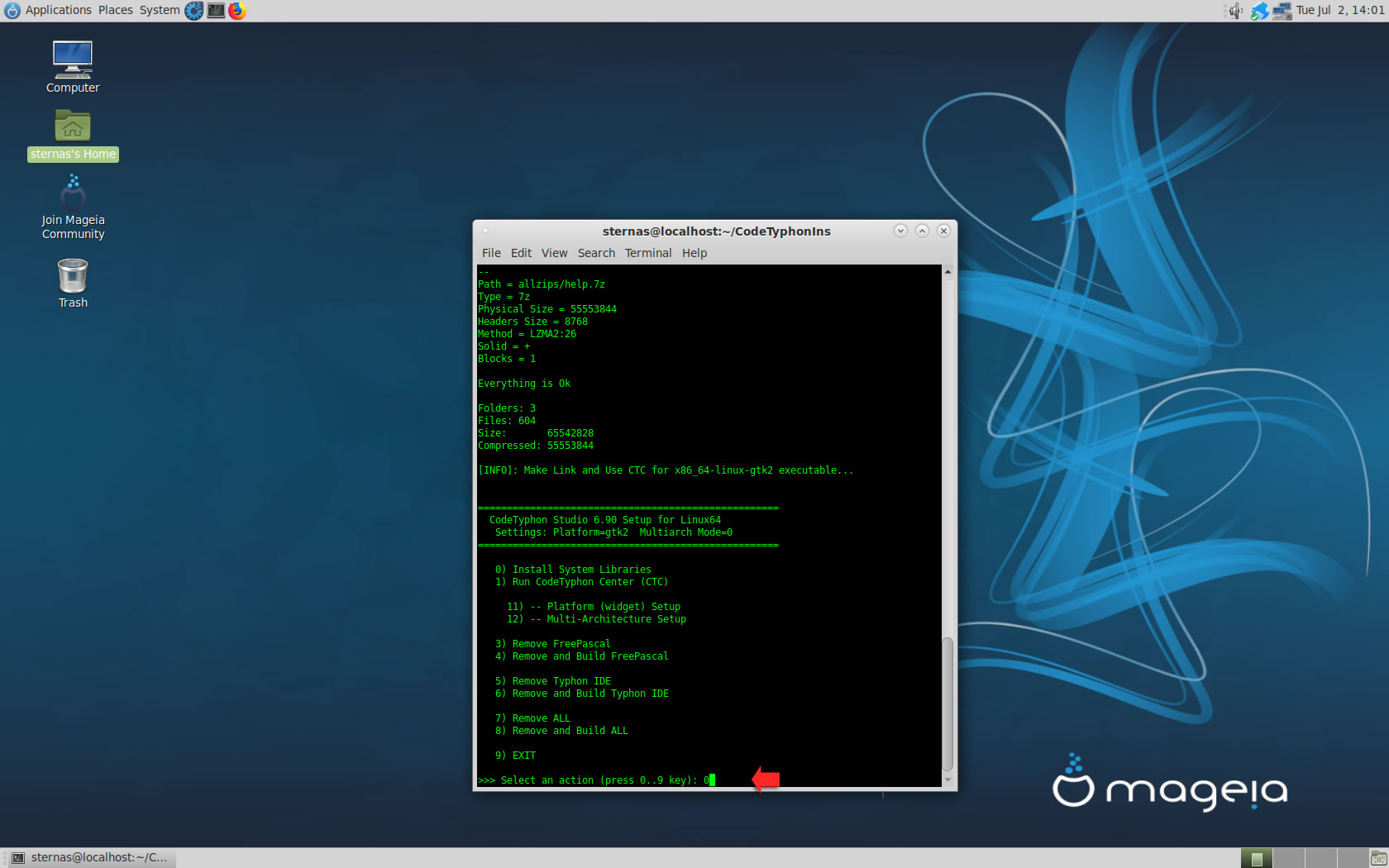Click the clock showing Tue Jul 2, 14:01
The width and height of the screenshot is (1389, 868).
point(1339,11)
